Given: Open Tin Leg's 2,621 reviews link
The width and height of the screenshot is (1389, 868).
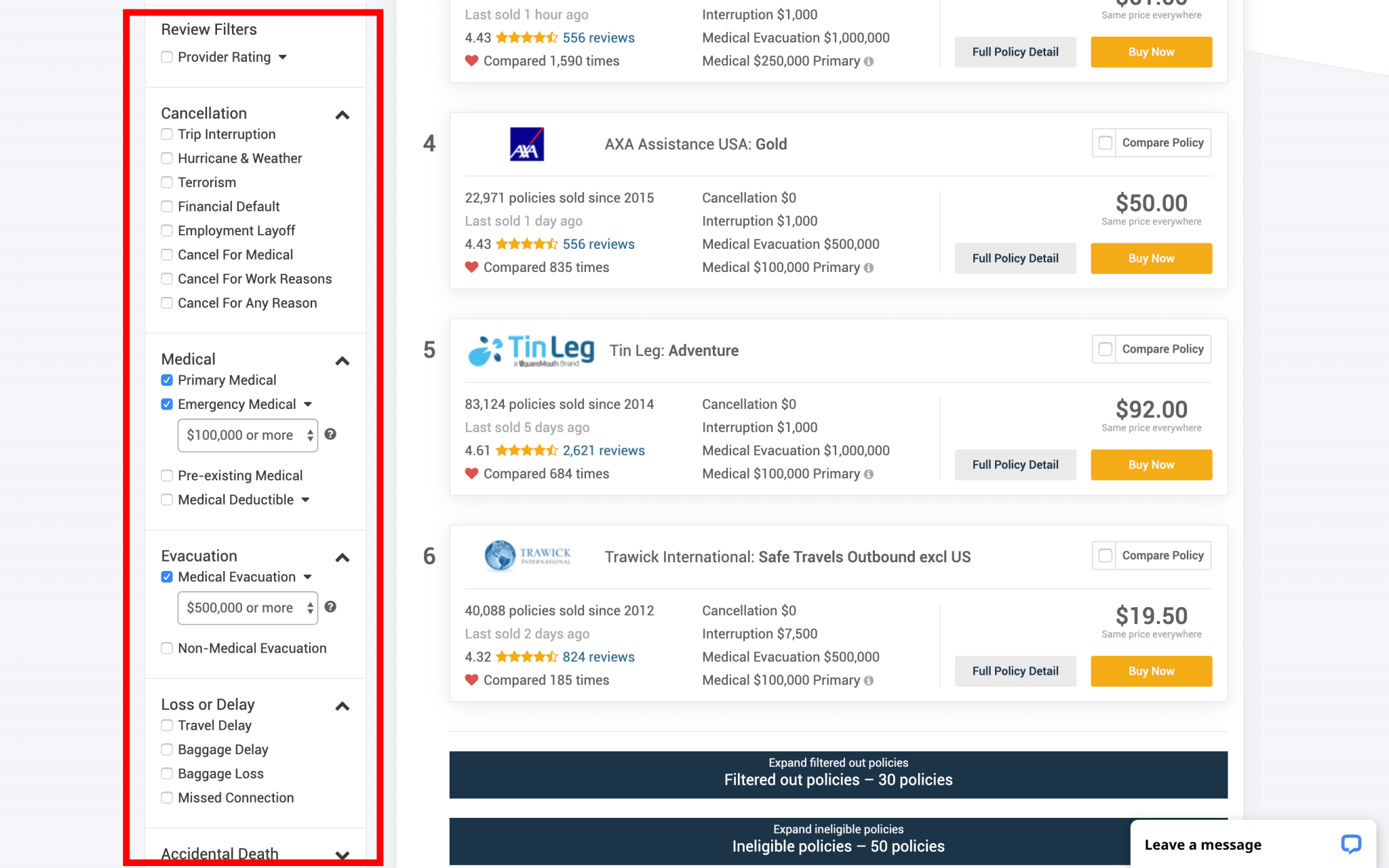Looking at the screenshot, I should (603, 450).
